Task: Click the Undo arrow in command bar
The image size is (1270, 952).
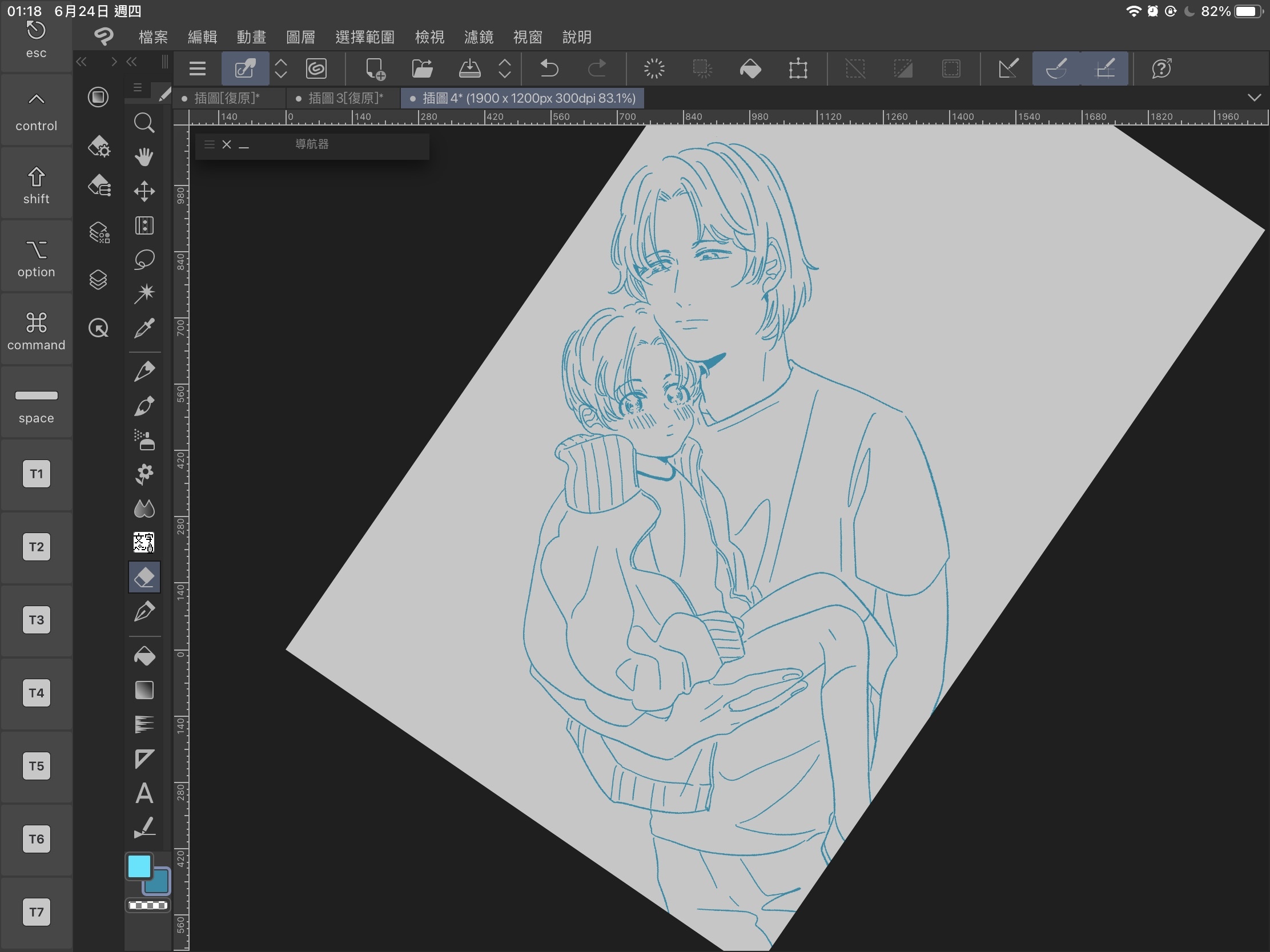Action: pyautogui.click(x=549, y=69)
